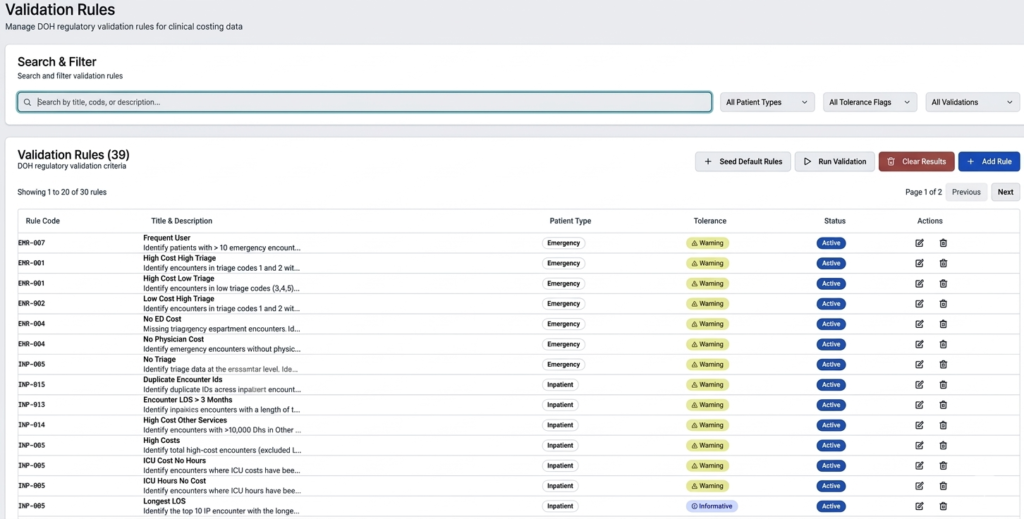Click the Active status of Longest LOS
Screen dimensions: 1024x519
tap(831, 506)
